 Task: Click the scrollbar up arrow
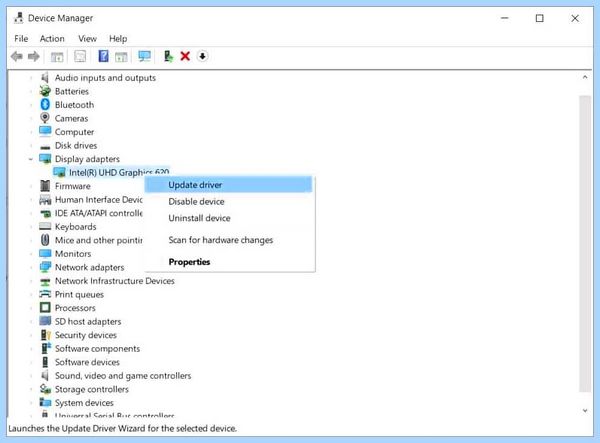click(585, 77)
